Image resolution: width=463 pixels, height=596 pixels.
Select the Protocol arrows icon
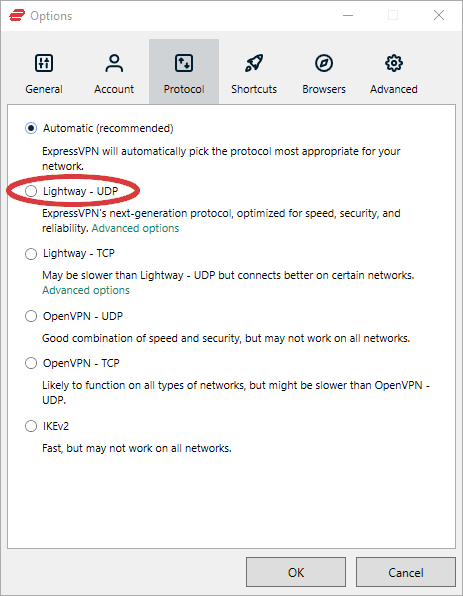coord(184,63)
